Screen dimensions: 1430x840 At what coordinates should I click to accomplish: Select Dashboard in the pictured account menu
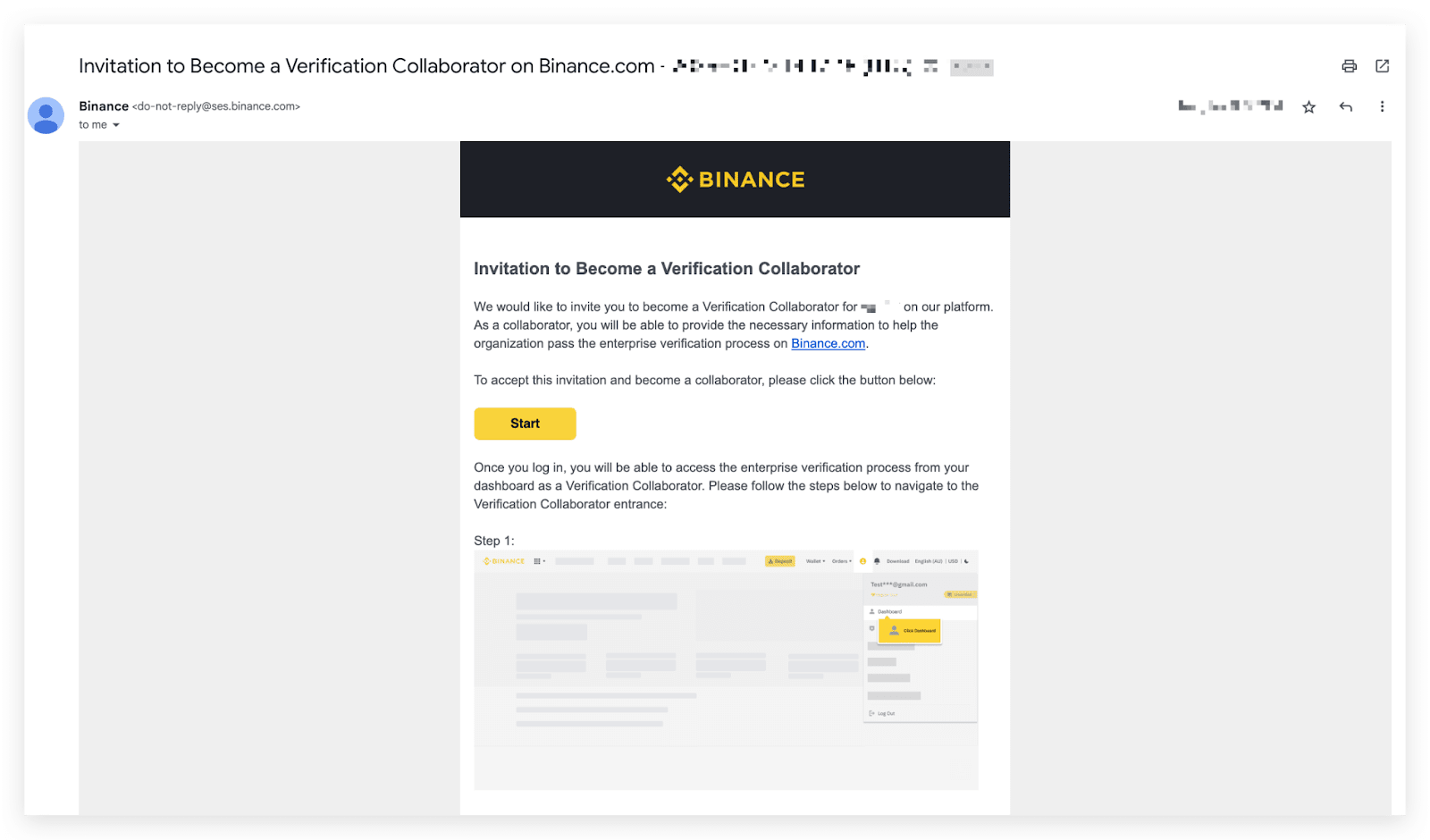(889, 612)
